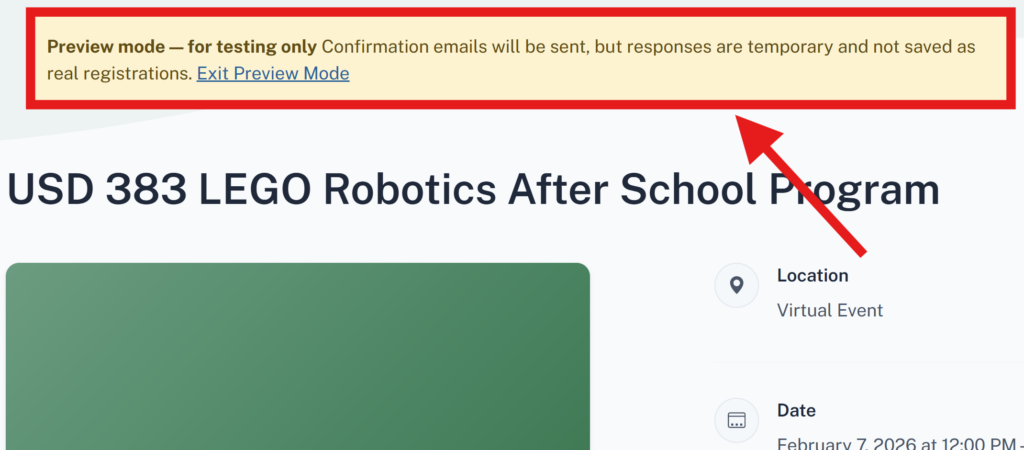The height and width of the screenshot is (450, 1024).
Task: Click the calendar date icon
Action: 737,420
